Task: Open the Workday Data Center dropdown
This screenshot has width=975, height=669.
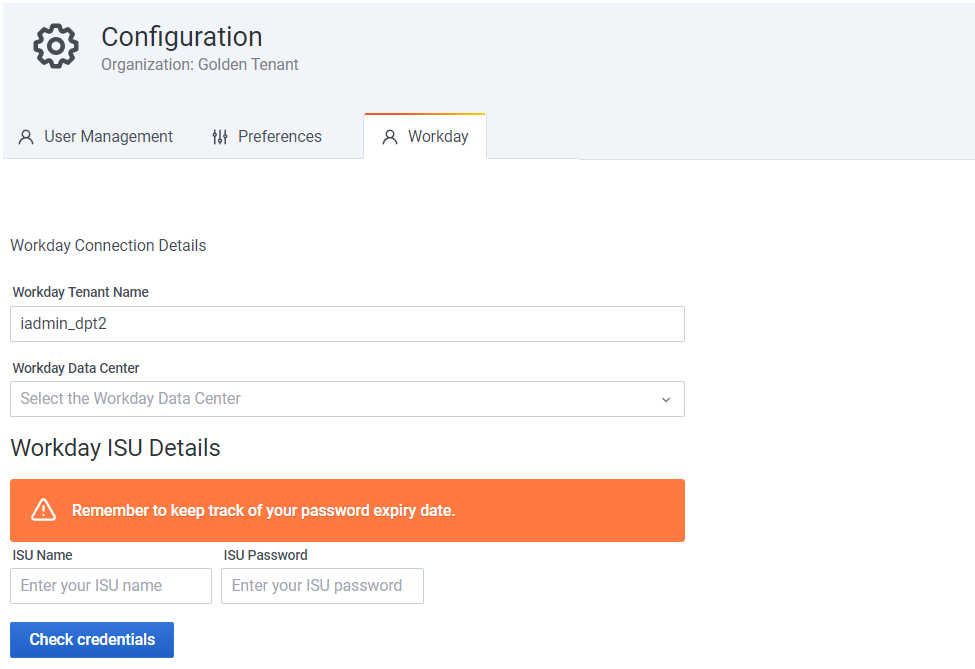Action: (348, 399)
